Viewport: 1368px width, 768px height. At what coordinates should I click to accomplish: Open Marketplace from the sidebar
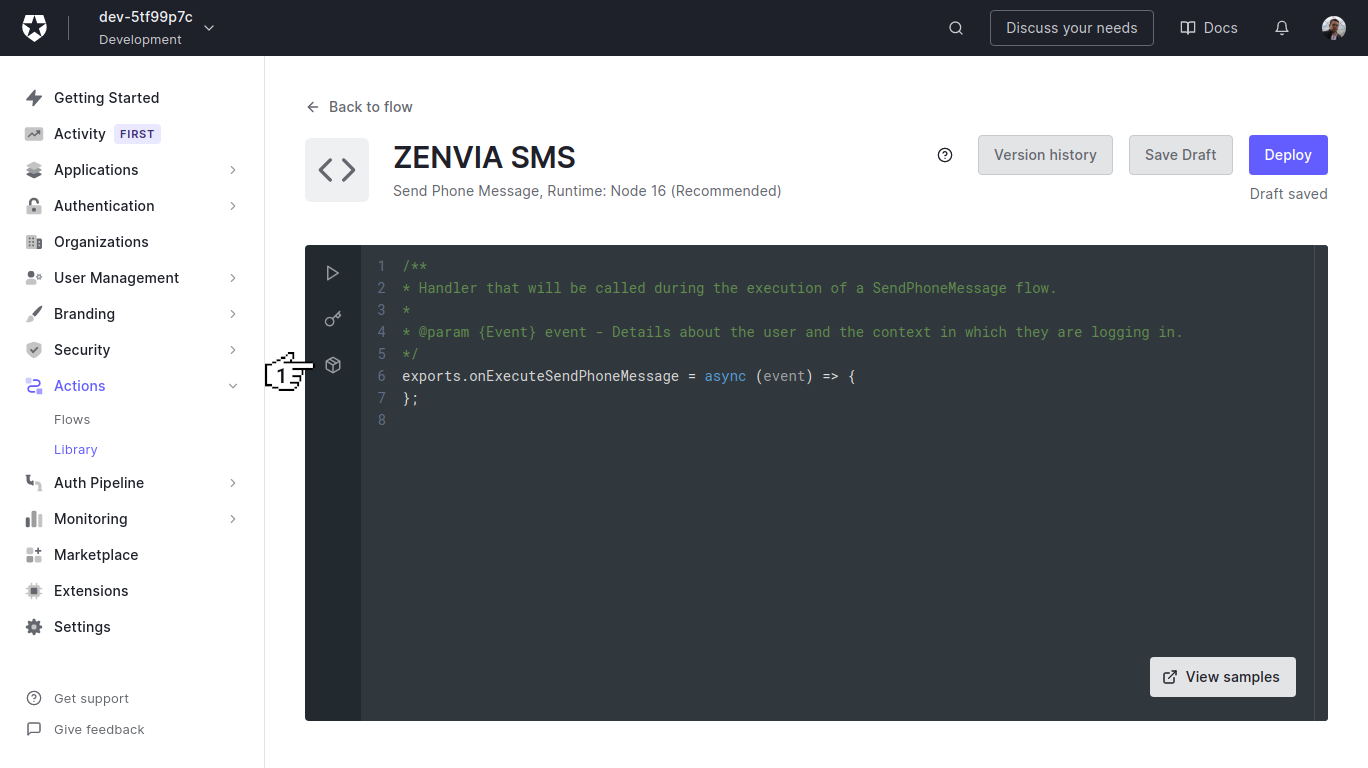pyautogui.click(x=95, y=554)
